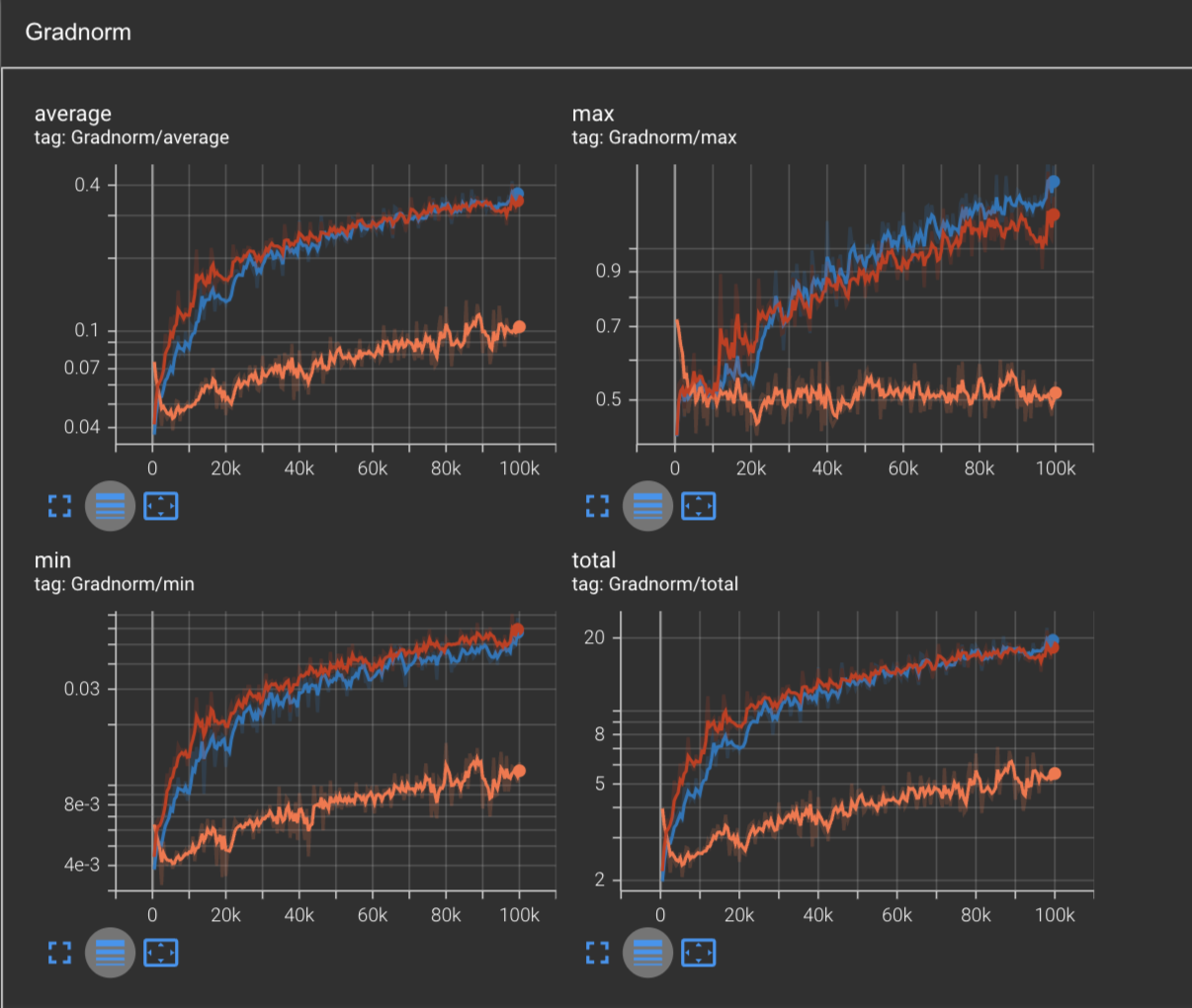Click the orange endpoint marker on max chart

(x=1055, y=393)
